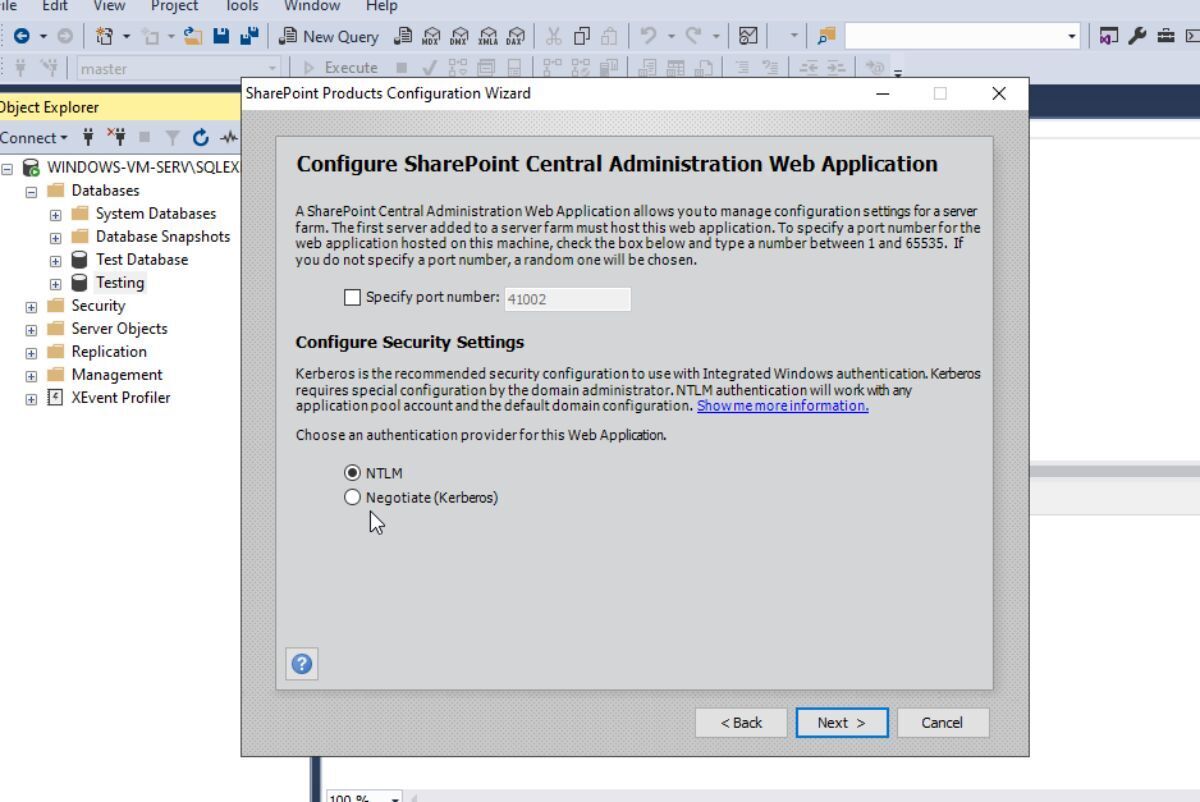Click the New Query button in SSMS toolbar
The width and height of the screenshot is (1200, 802).
[329, 36]
